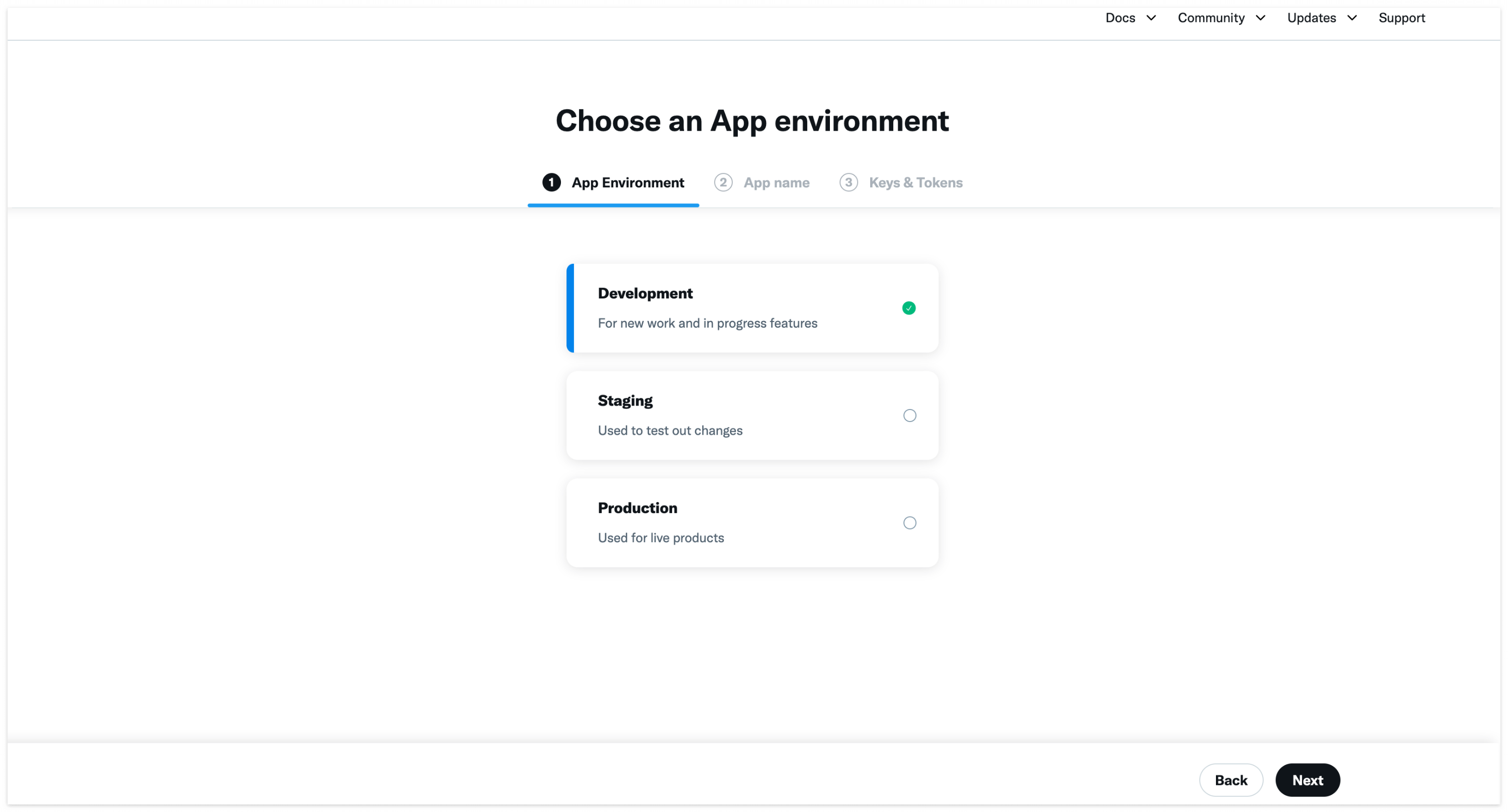Click the green checkmark on Development
Image resolution: width=1508 pixels, height=812 pixels.
click(x=908, y=309)
